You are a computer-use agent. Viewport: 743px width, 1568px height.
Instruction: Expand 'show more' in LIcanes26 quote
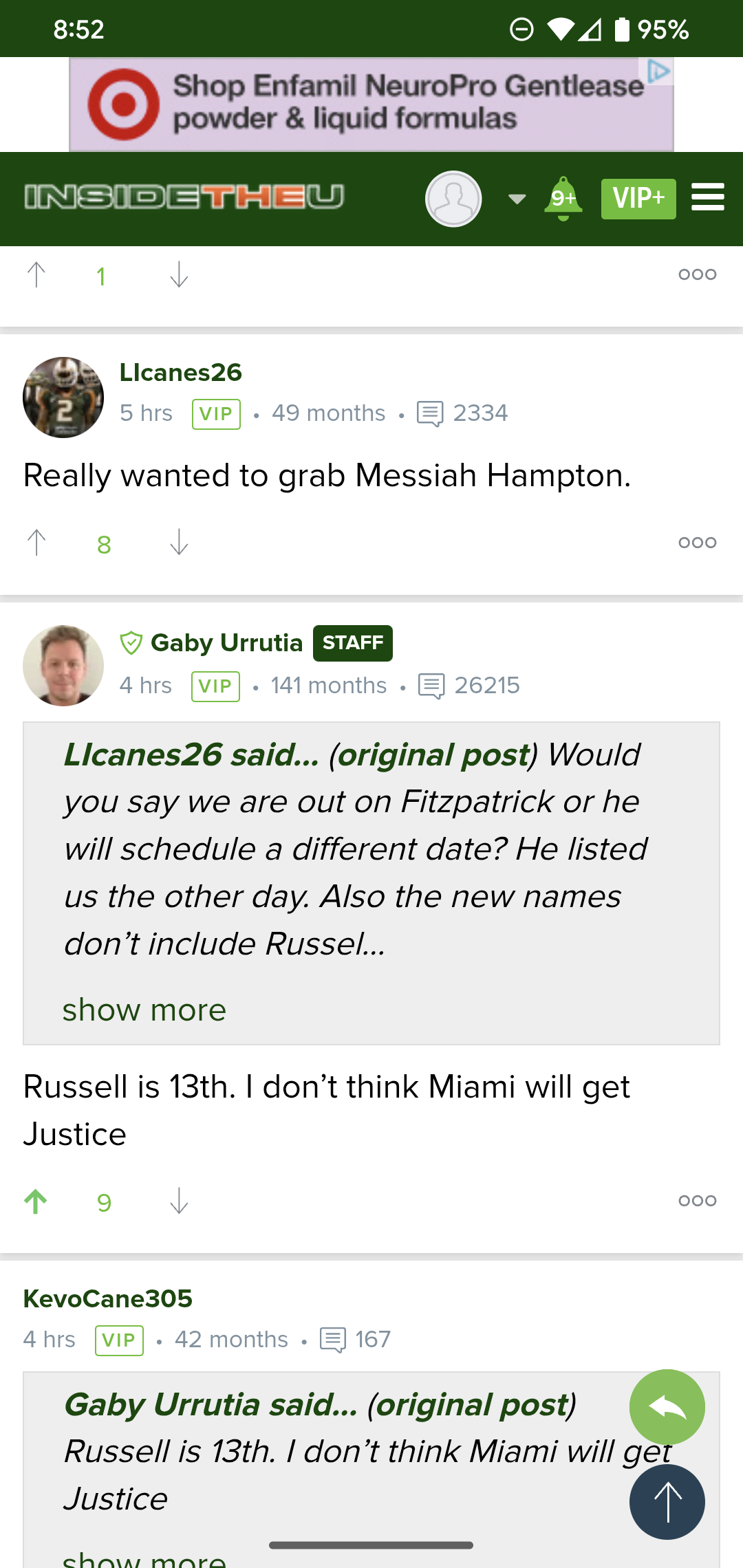point(144,1010)
